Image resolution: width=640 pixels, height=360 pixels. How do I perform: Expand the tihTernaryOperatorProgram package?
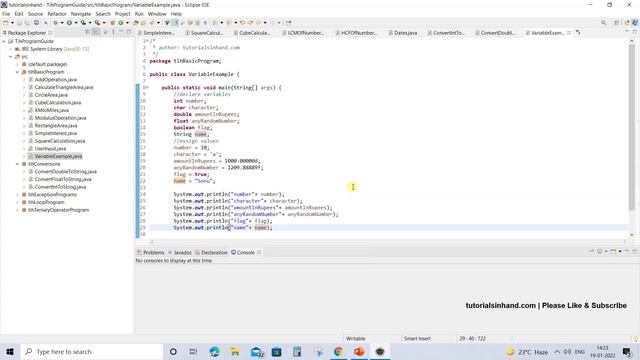18,210
